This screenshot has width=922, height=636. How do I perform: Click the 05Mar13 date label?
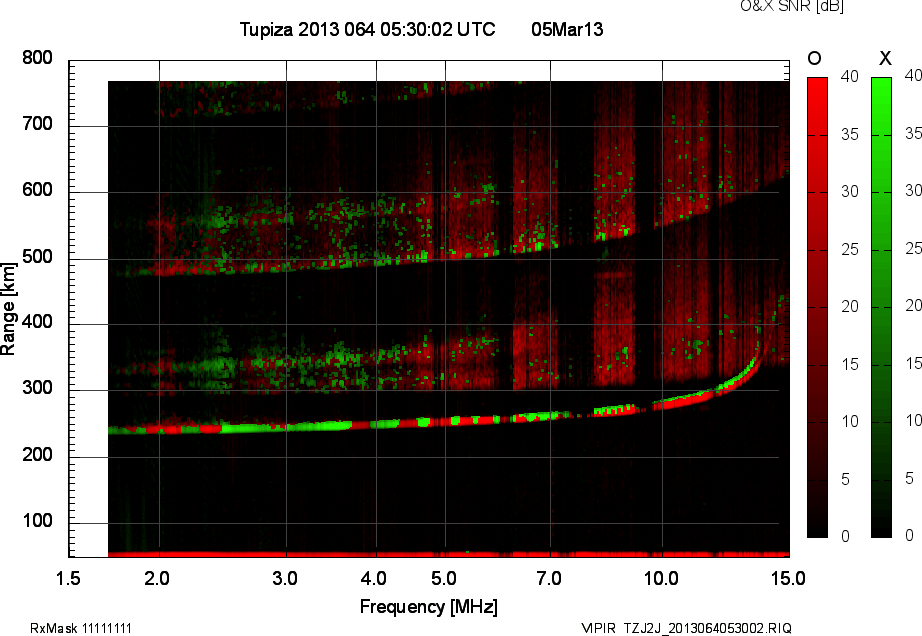coord(567,29)
